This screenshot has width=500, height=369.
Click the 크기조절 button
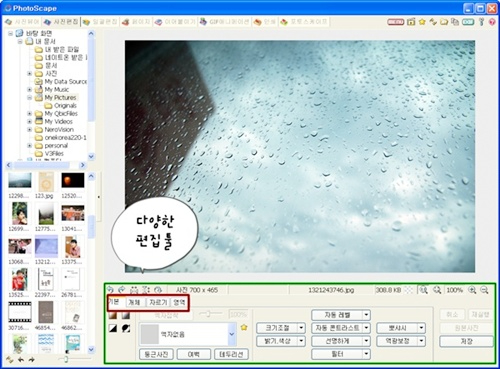(x=277, y=328)
